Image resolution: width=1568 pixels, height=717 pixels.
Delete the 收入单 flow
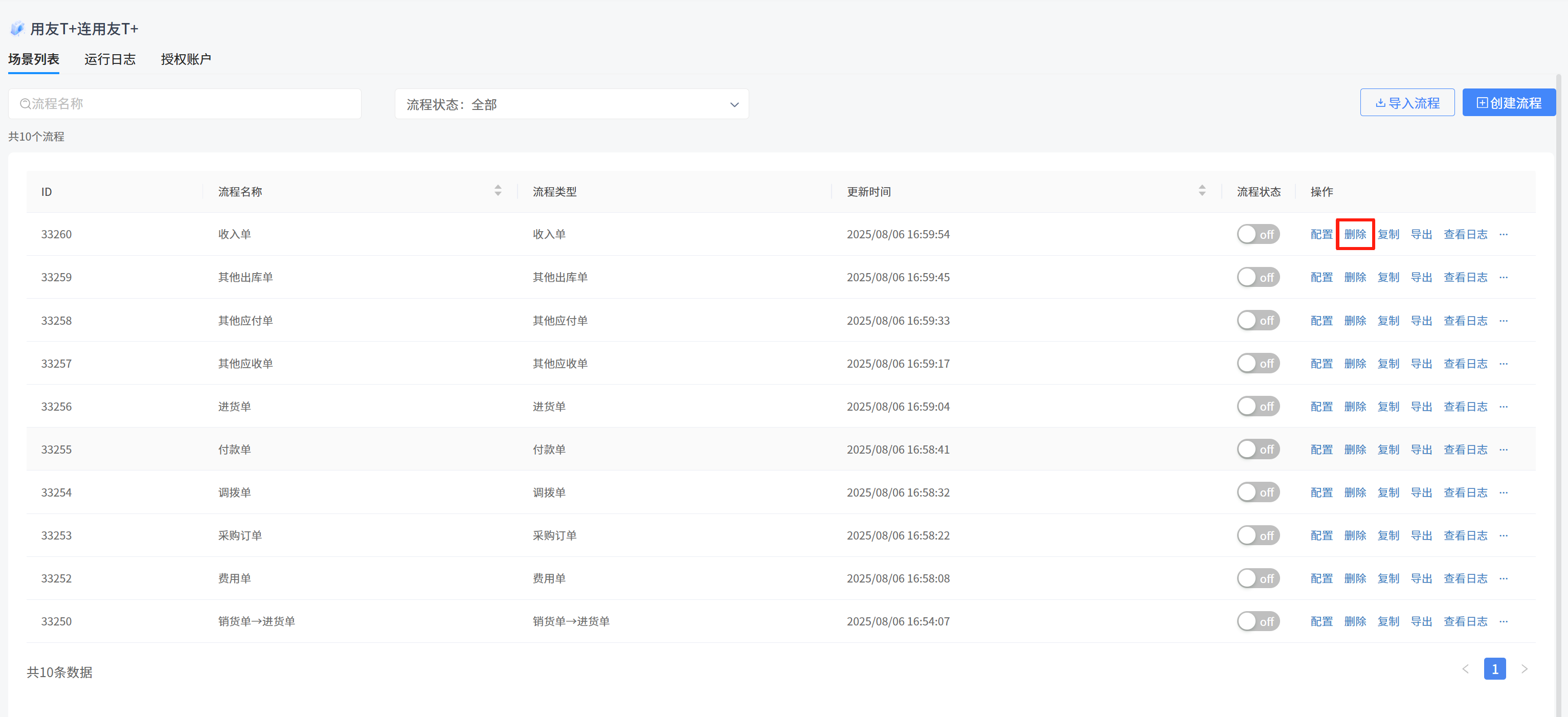1355,234
